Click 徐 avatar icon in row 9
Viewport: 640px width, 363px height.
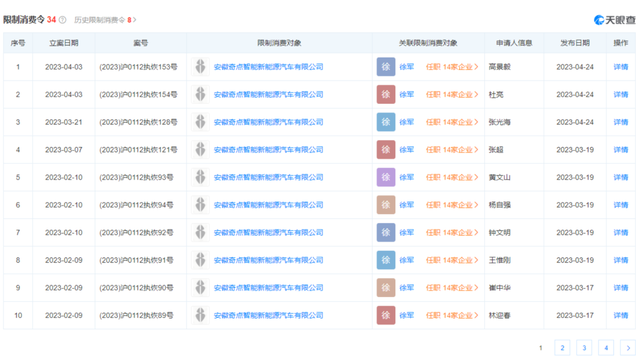(x=386, y=287)
